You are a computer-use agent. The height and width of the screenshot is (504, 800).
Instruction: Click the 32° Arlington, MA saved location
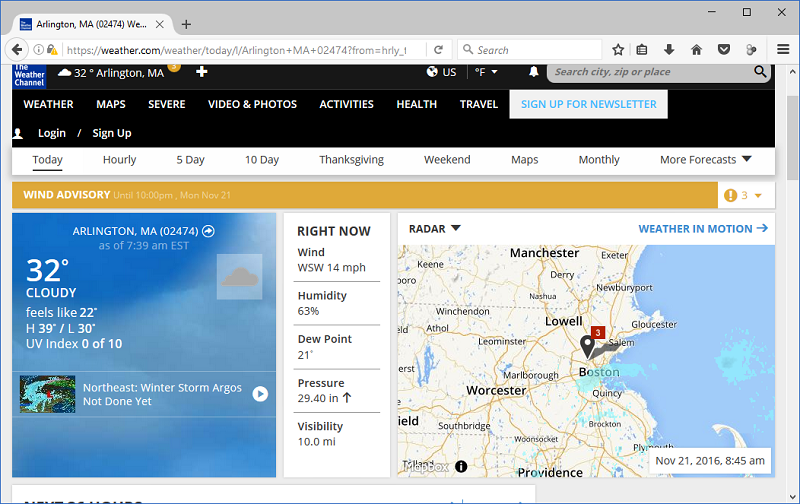click(111, 73)
